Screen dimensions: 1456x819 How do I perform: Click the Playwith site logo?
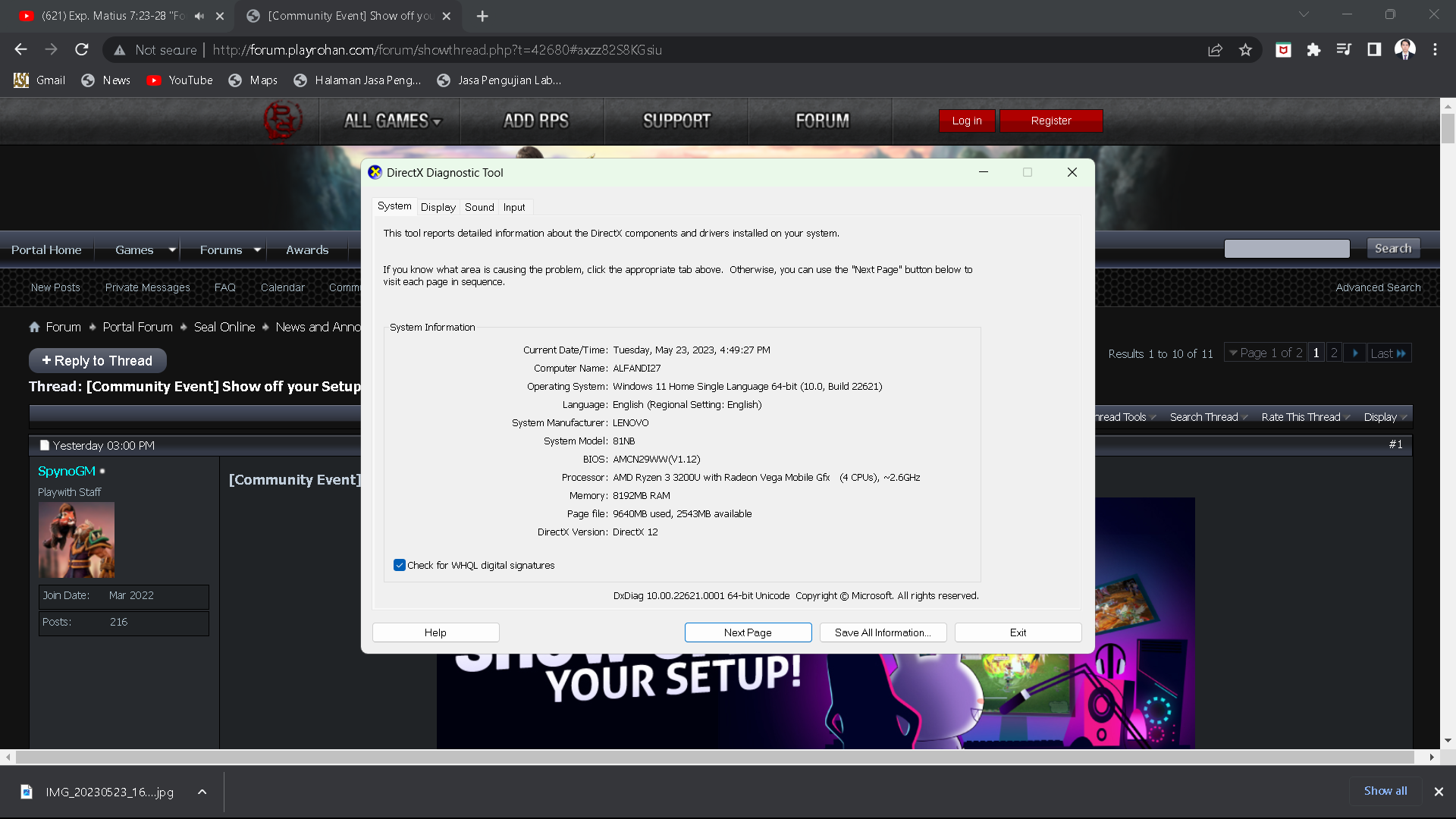pos(283,121)
